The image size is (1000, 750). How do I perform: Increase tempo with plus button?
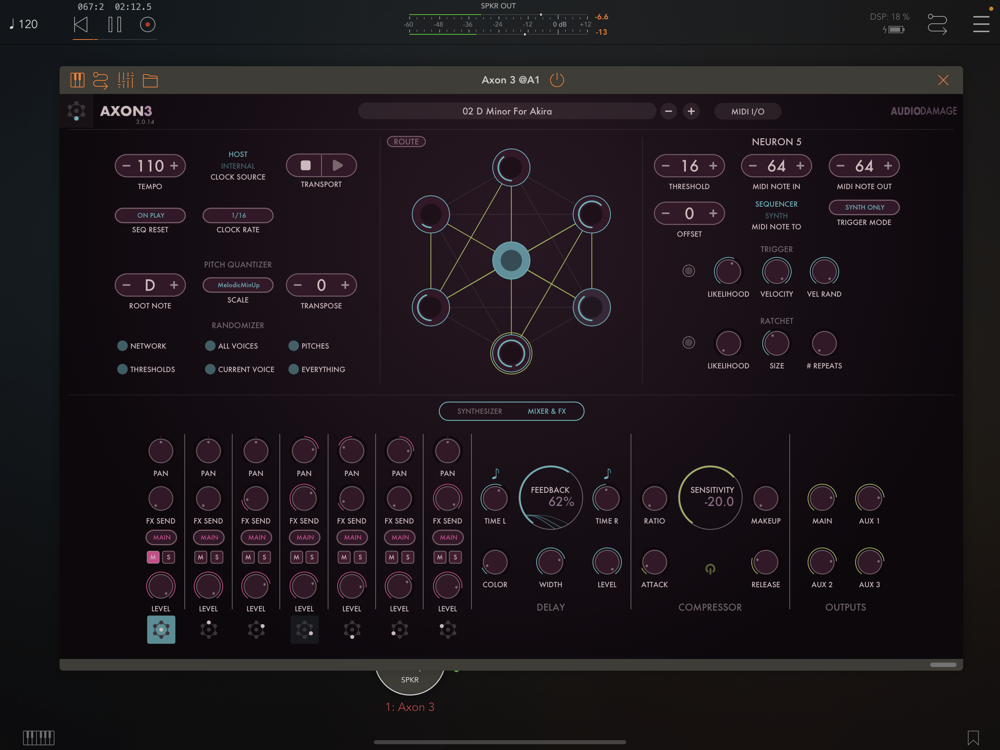(173, 166)
